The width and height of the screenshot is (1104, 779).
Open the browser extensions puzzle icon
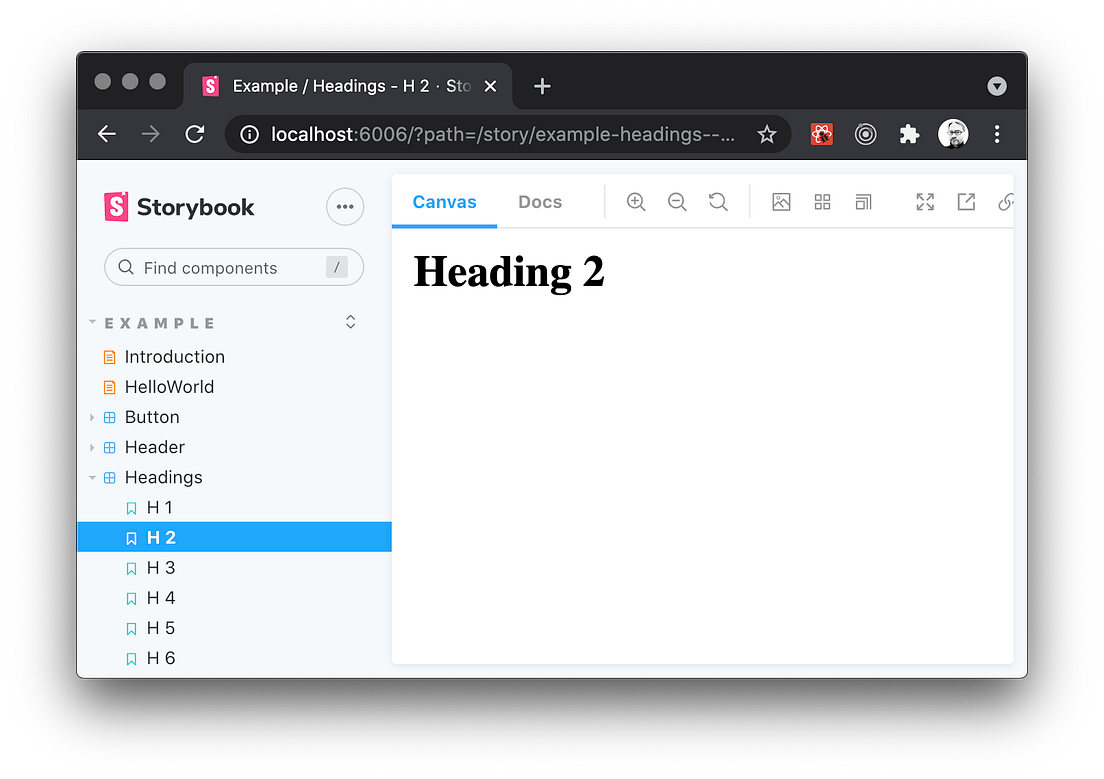(x=909, y=133)
